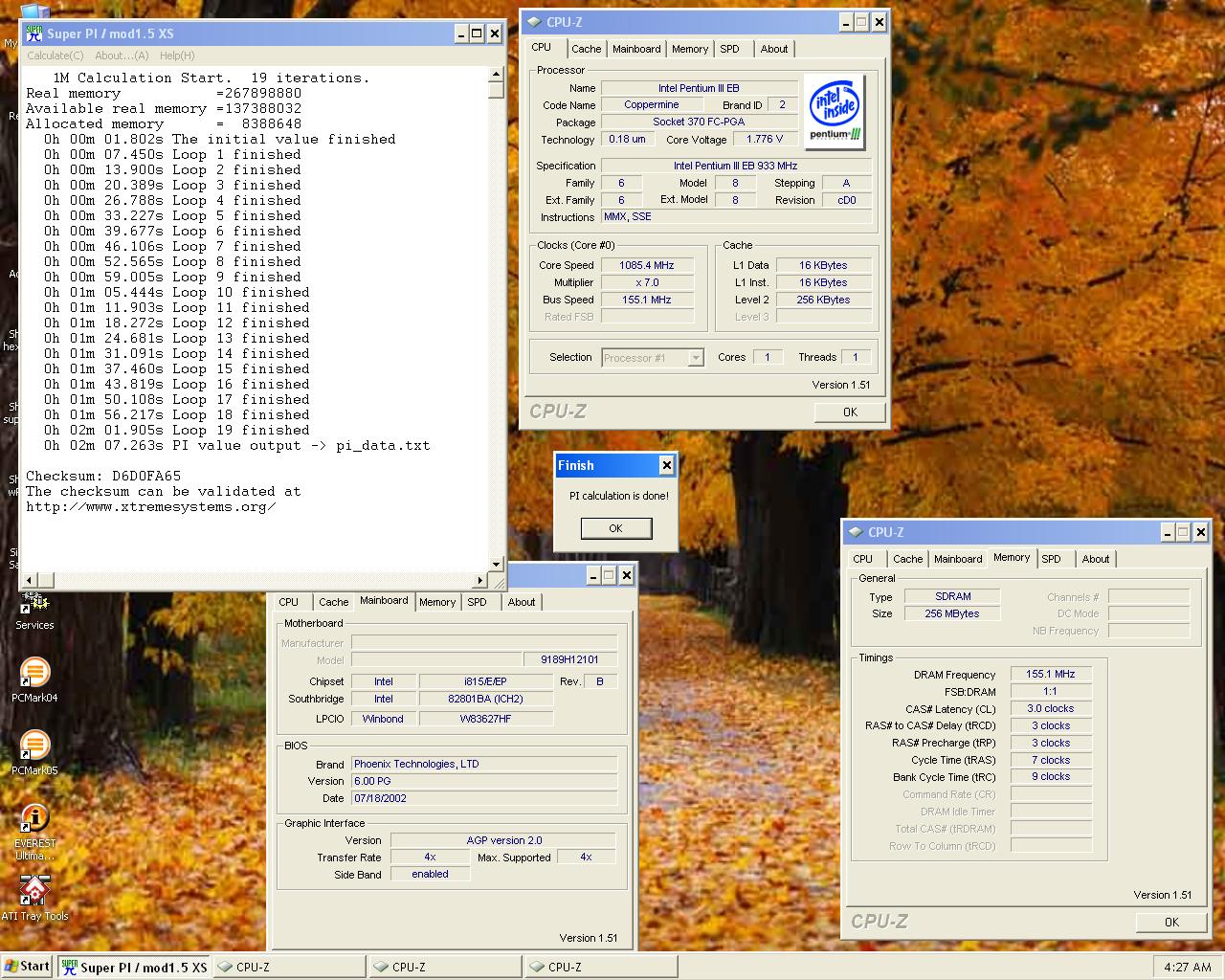Click the CPU-Z Memory window title icon
1225x980 pixels.
[855, 532]
